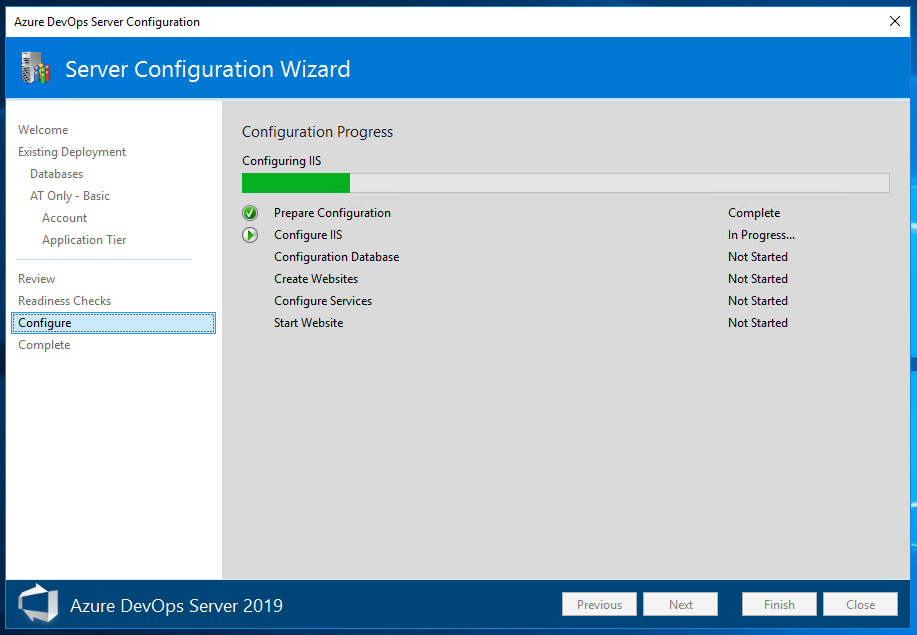Select the AT Only - Basic step
The width and height of the screenshot is (917, 635).
pyautogui.click(x=70, y=196)
